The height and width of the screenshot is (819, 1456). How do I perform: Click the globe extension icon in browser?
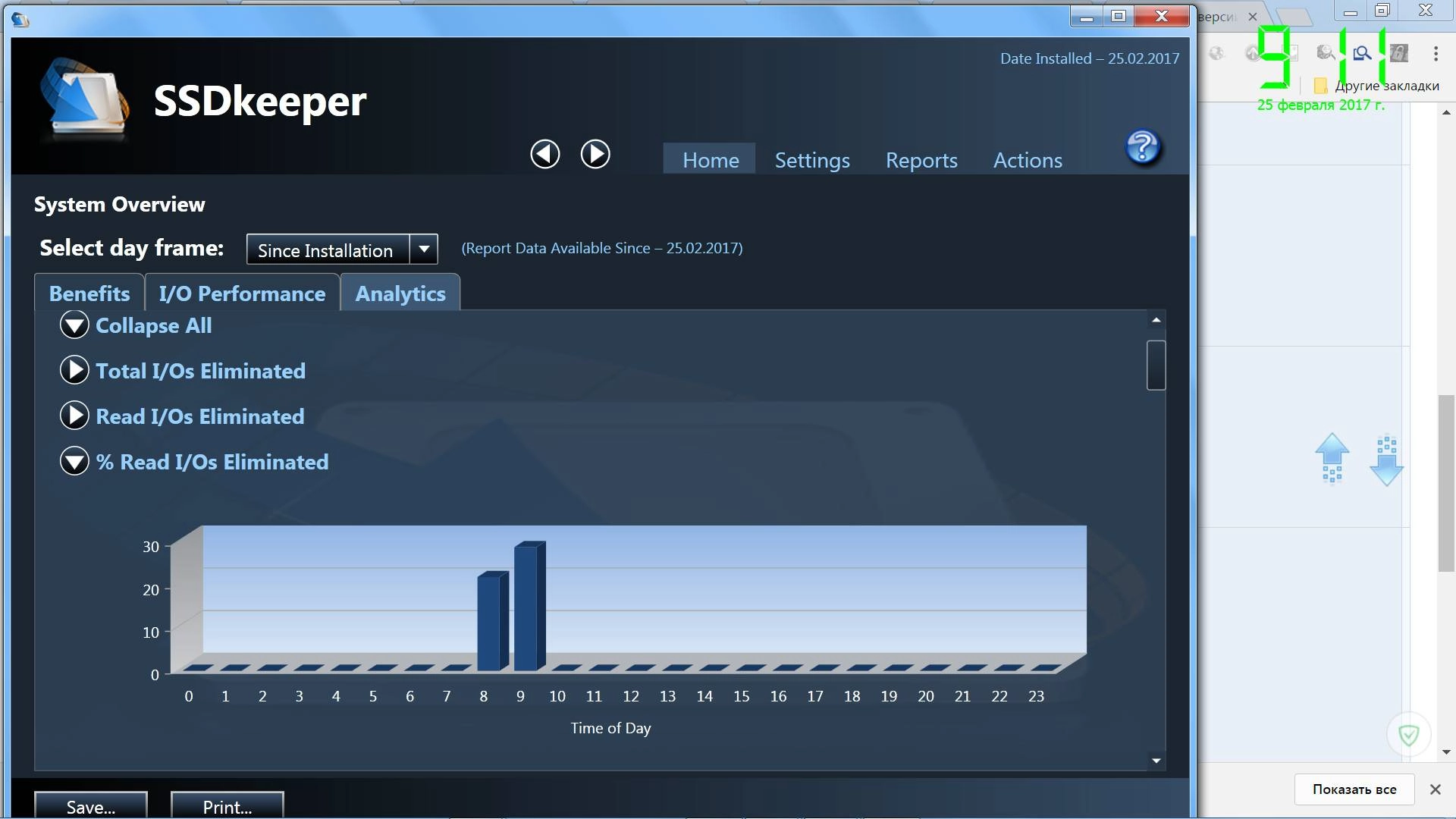[1216, 53]
